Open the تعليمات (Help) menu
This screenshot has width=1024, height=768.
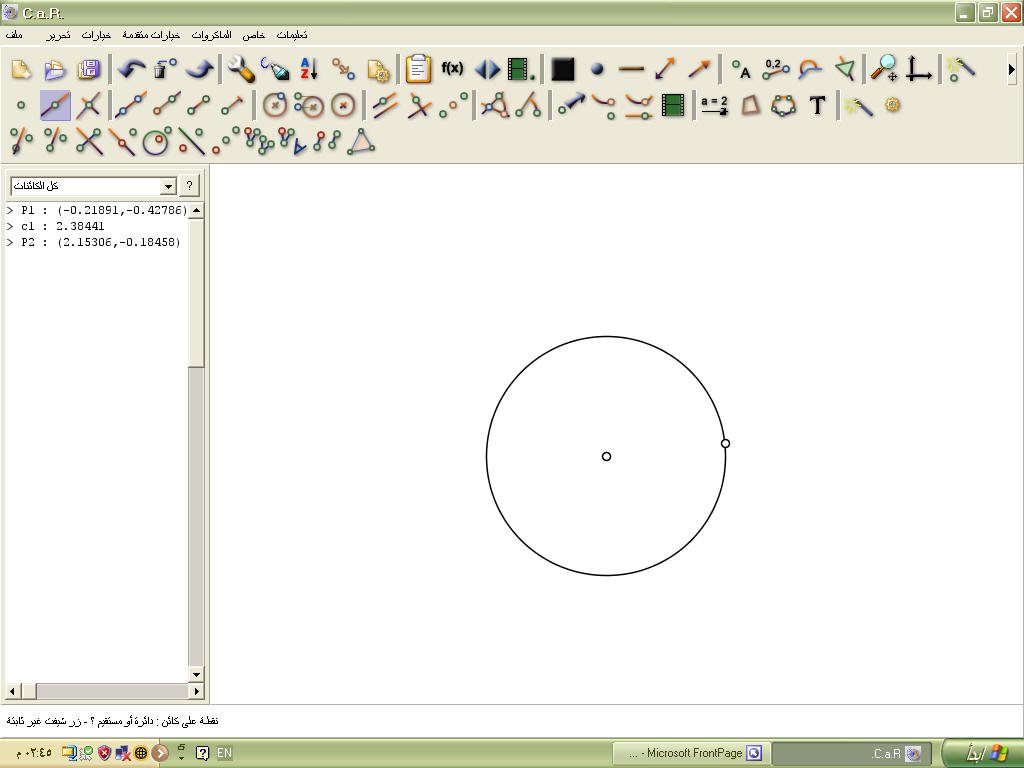click(292, 35)
